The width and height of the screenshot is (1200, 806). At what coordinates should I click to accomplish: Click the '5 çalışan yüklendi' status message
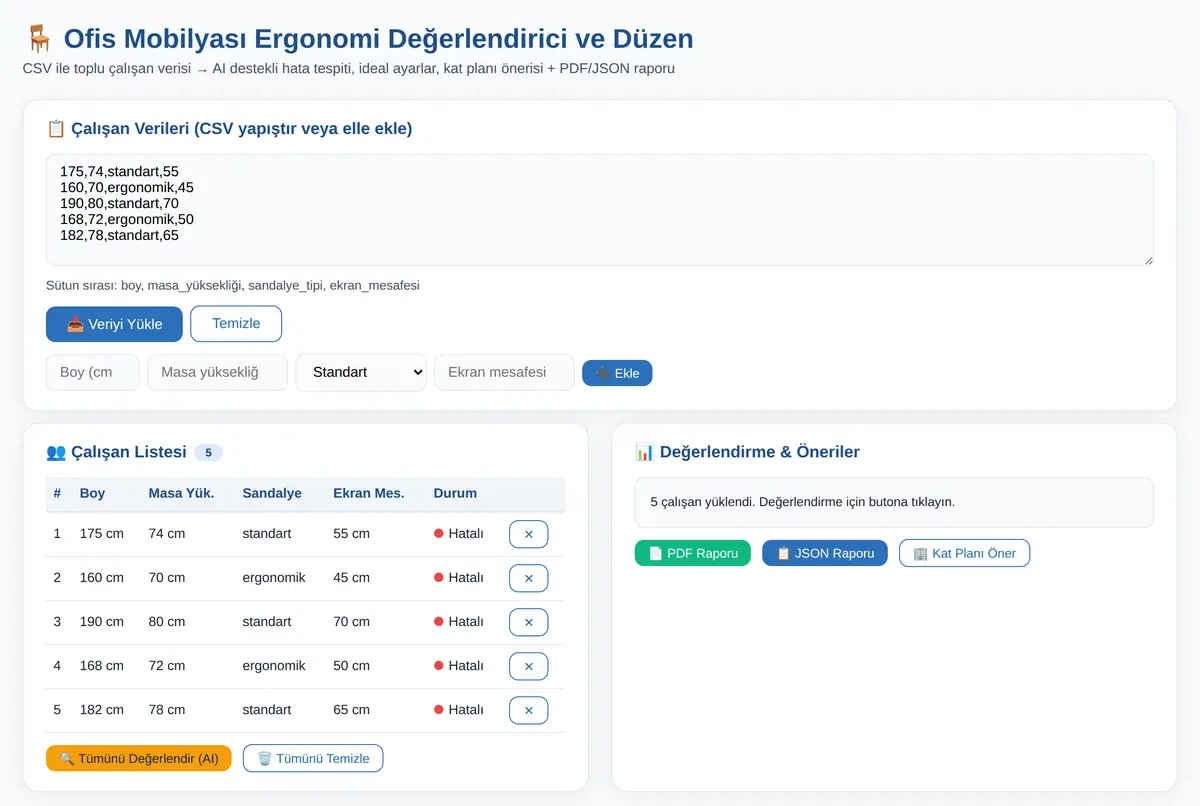tap(803, 502)
